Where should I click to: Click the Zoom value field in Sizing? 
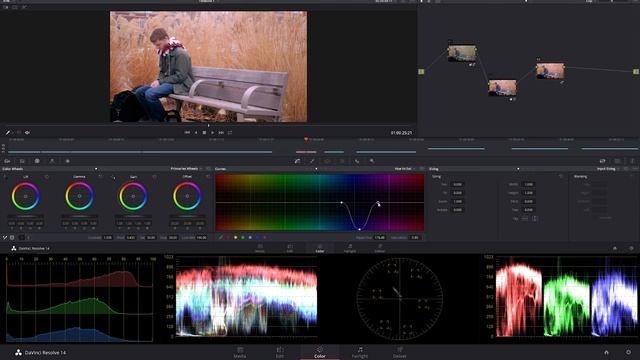[458, 201]
